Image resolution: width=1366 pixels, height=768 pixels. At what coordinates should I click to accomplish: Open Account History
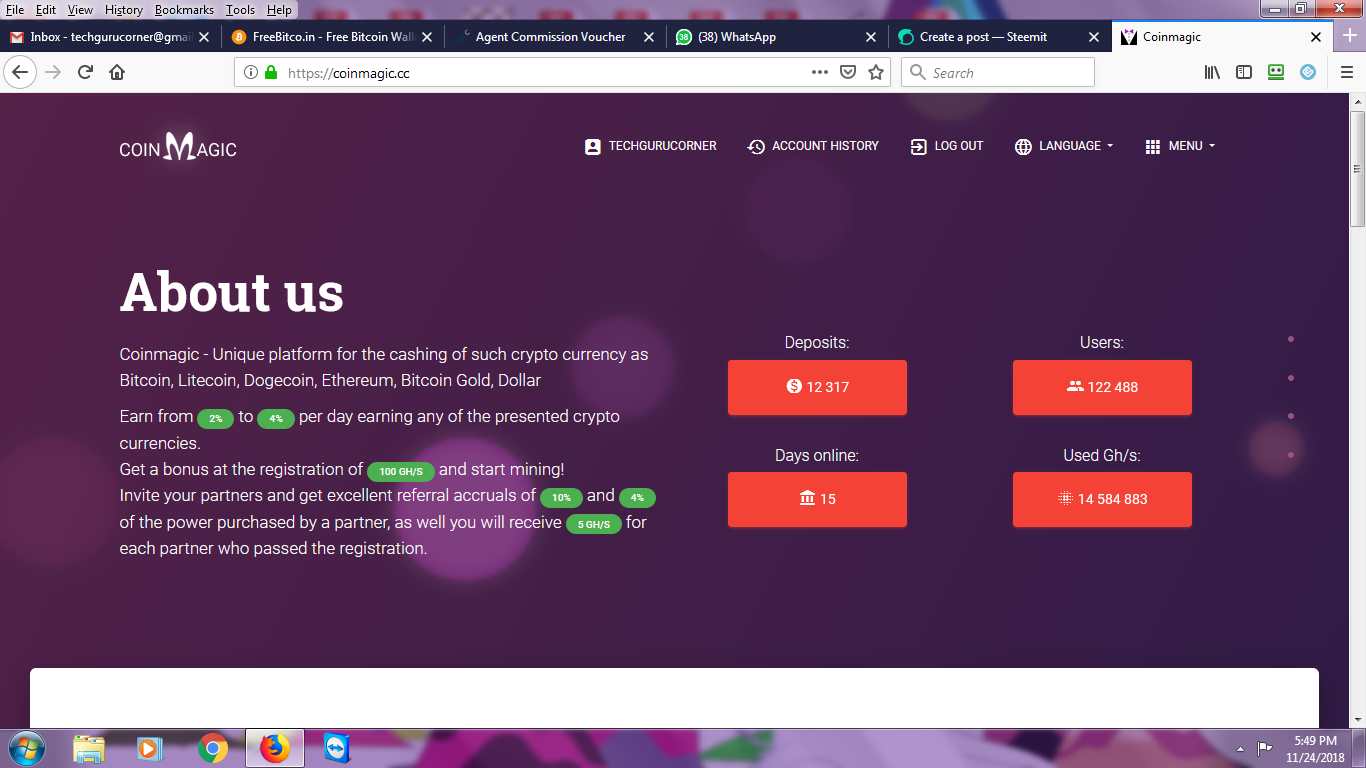(813, 146)
